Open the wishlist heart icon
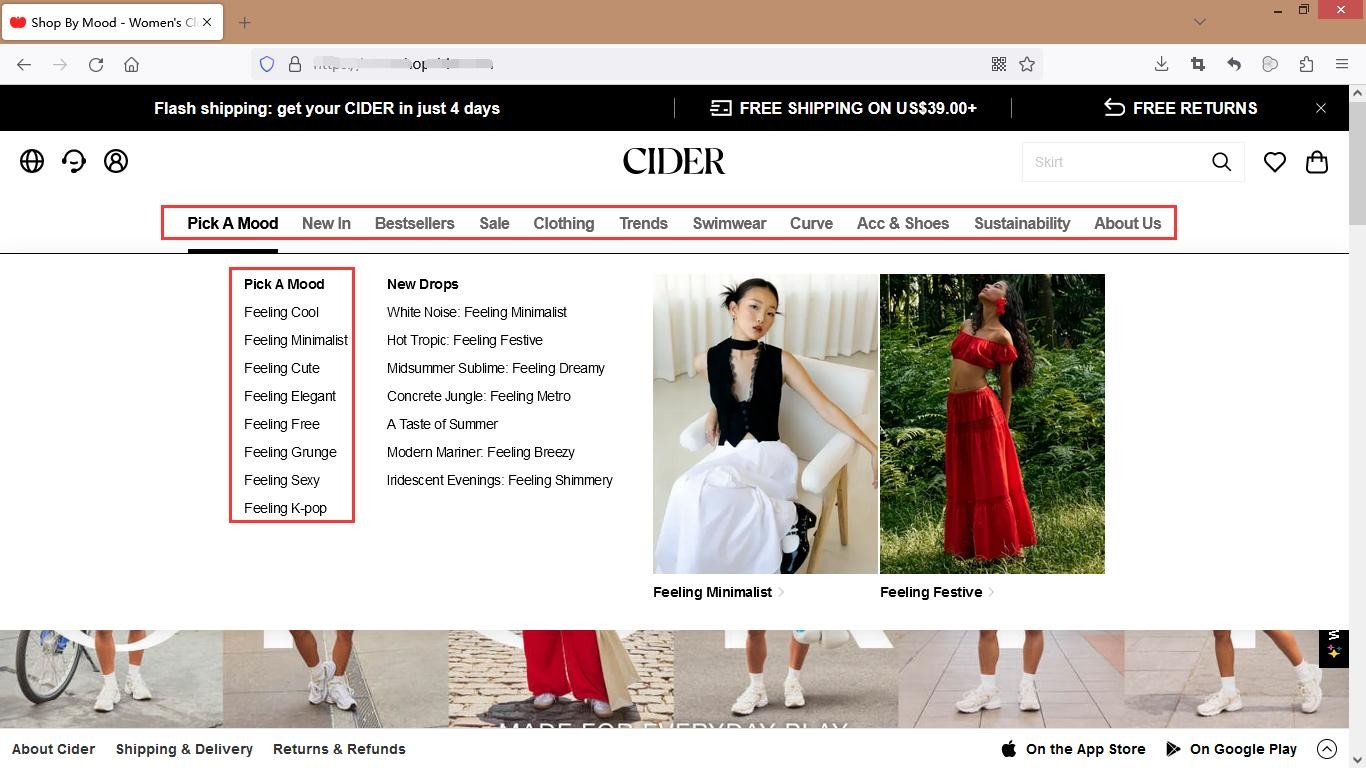This screenshot has width=1366, height=768. point(1275,162)
